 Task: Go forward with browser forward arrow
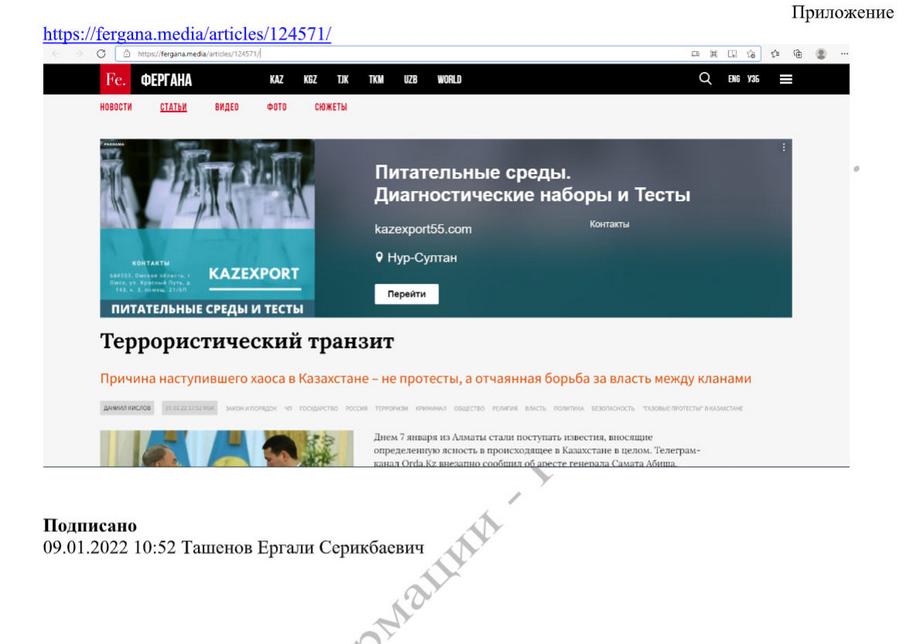[79, 53]
